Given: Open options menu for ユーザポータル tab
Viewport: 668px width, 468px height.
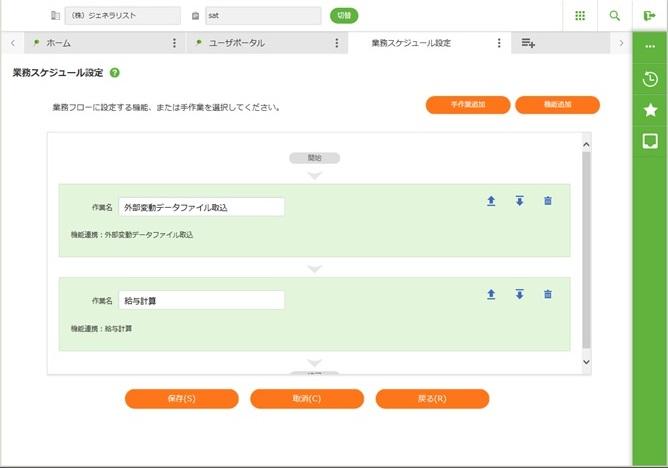Looking at the screenshot, I should (x=336, y=43).
